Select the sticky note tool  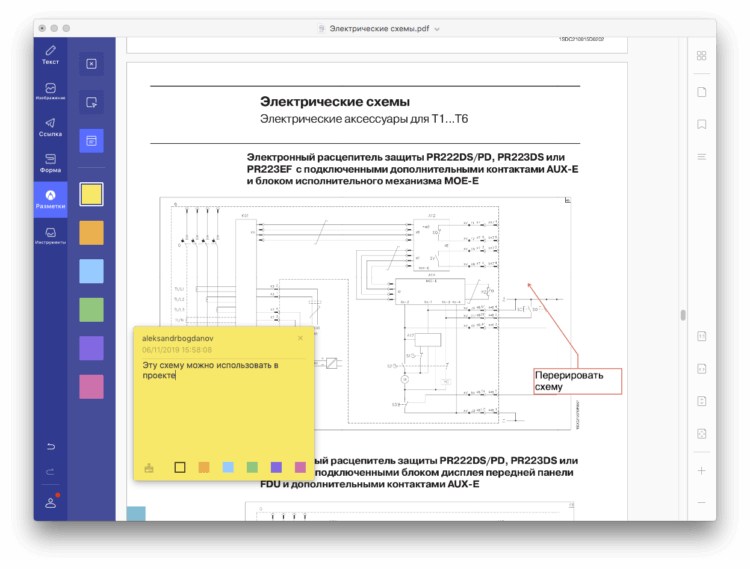tap(91, 141)
